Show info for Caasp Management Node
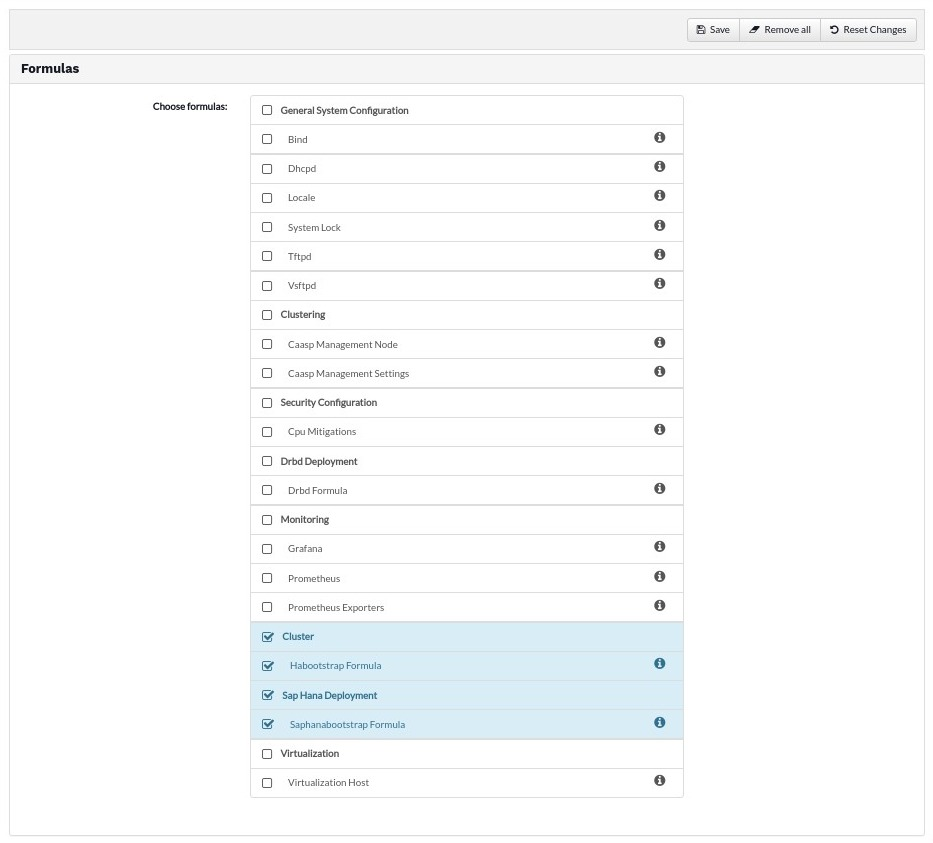Viewport: 933px width, 843px height. 659,343
